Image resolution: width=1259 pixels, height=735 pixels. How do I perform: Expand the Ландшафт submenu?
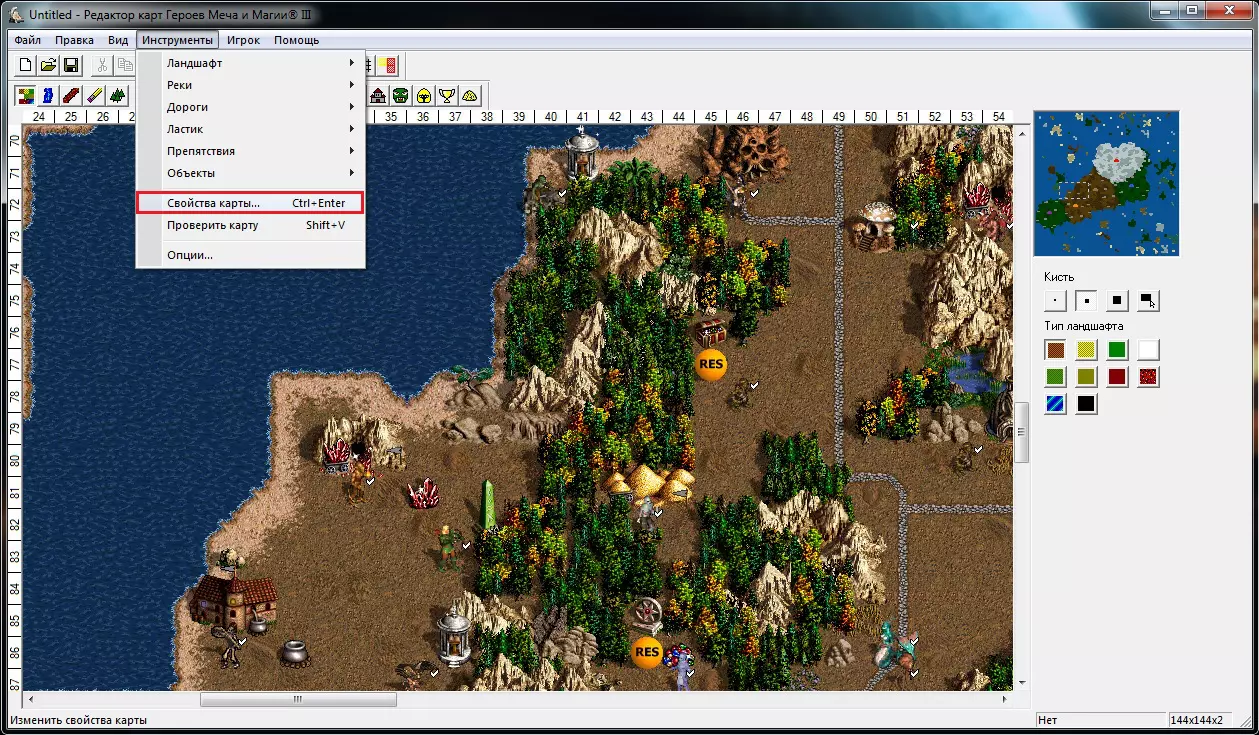tap(251, 63)
